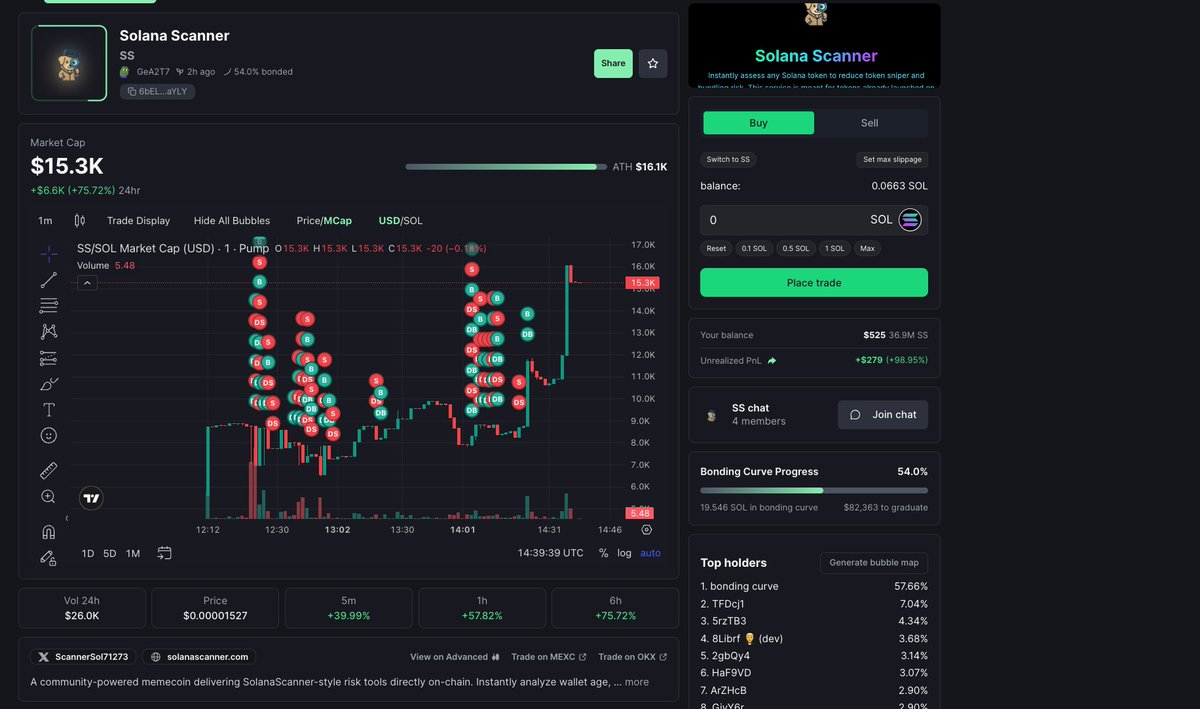This screenshot has width=1200, height=709.
Task: Expand description with the more link
Action: click(637, 682)
